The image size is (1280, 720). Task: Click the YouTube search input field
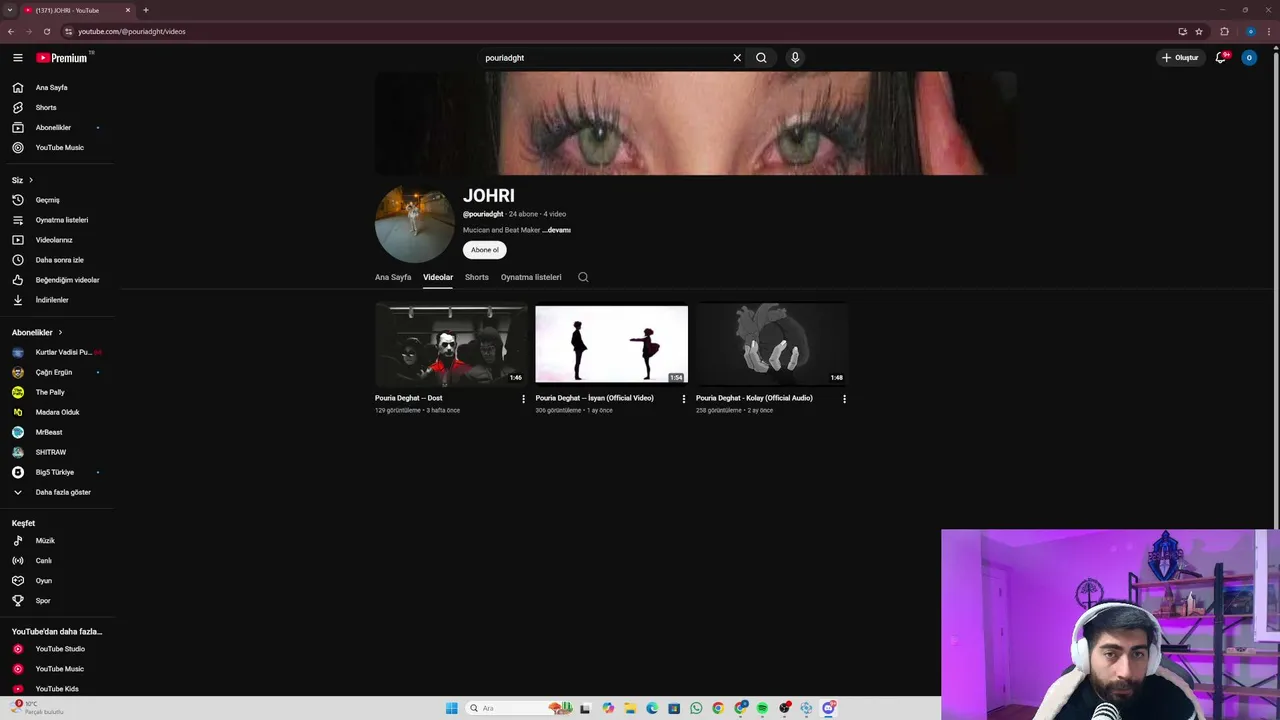click(x=606, y=58)
